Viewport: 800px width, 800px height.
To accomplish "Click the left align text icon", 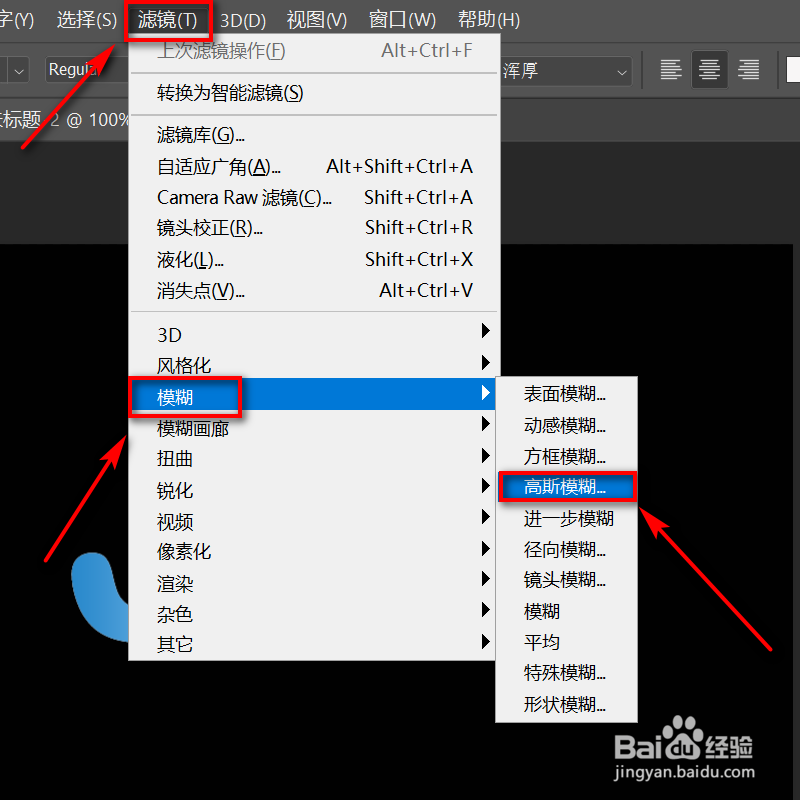I will [670, 70].
